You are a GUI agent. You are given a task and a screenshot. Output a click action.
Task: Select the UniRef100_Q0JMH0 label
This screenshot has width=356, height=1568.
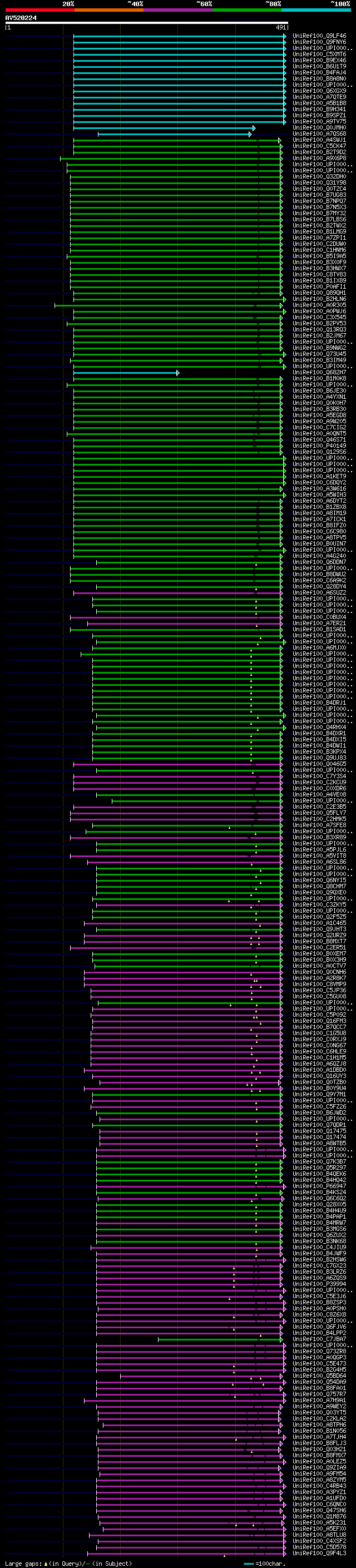coord(319,128)
